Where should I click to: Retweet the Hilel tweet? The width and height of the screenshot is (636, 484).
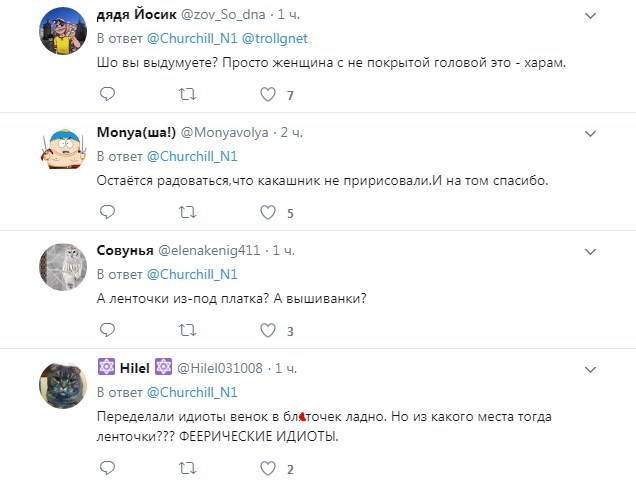pos(187,468)
